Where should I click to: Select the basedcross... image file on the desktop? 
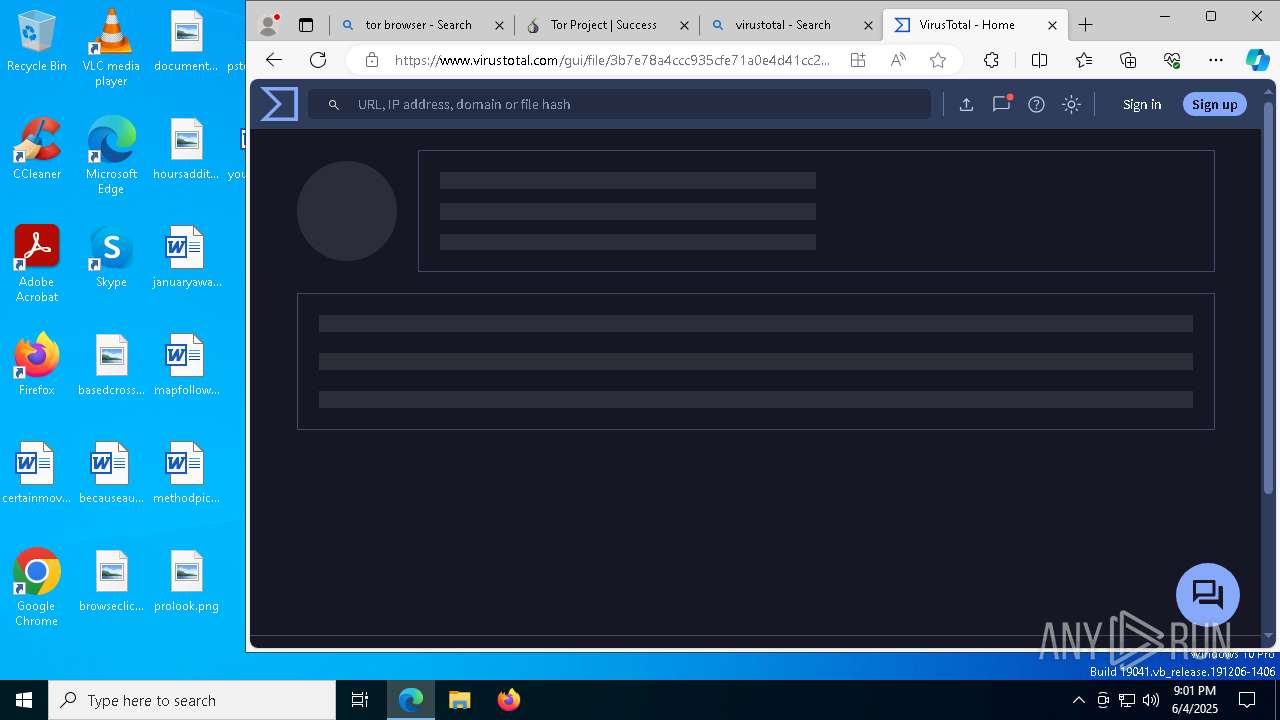click(x=111, y=366)
